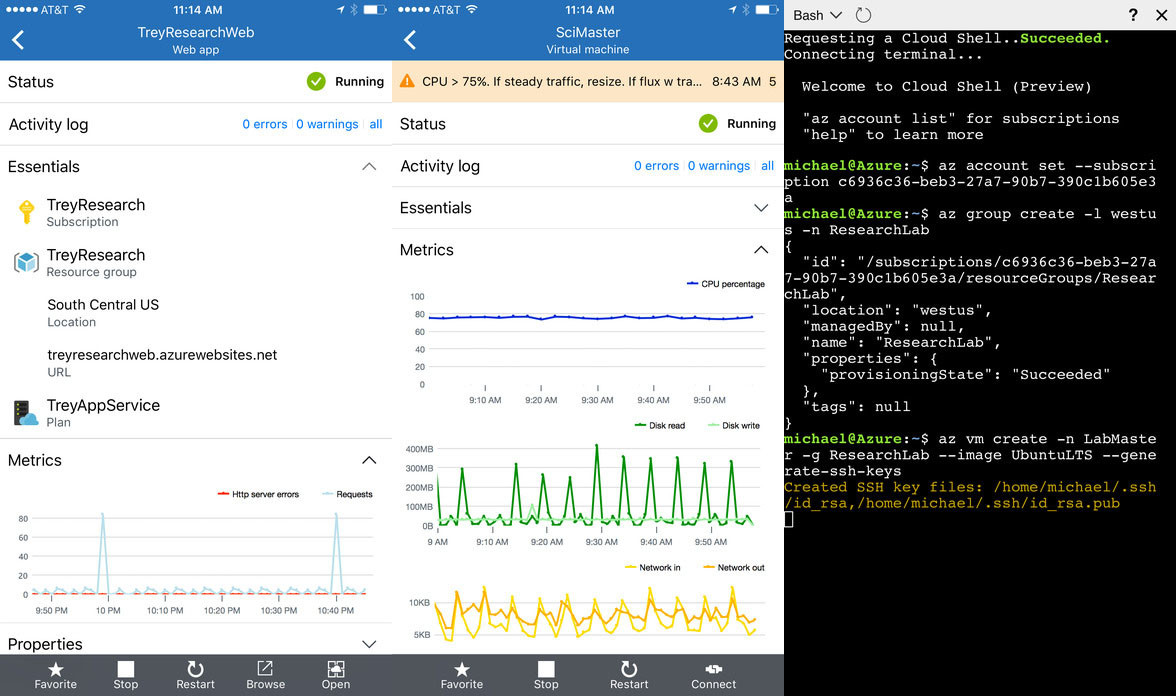Favorite the SciMaster virtual machine
The height and width of the screenshot is (696, 1176).
point(462,675)
